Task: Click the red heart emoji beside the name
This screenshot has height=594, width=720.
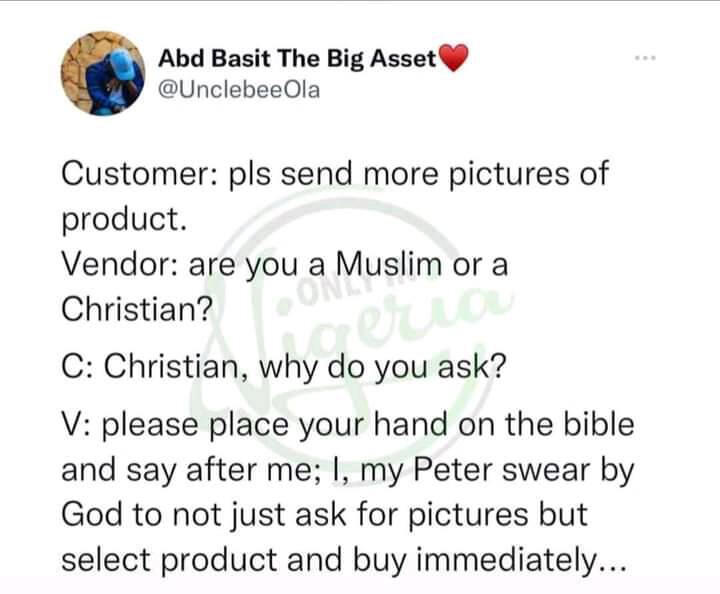Action: point(454,61)
